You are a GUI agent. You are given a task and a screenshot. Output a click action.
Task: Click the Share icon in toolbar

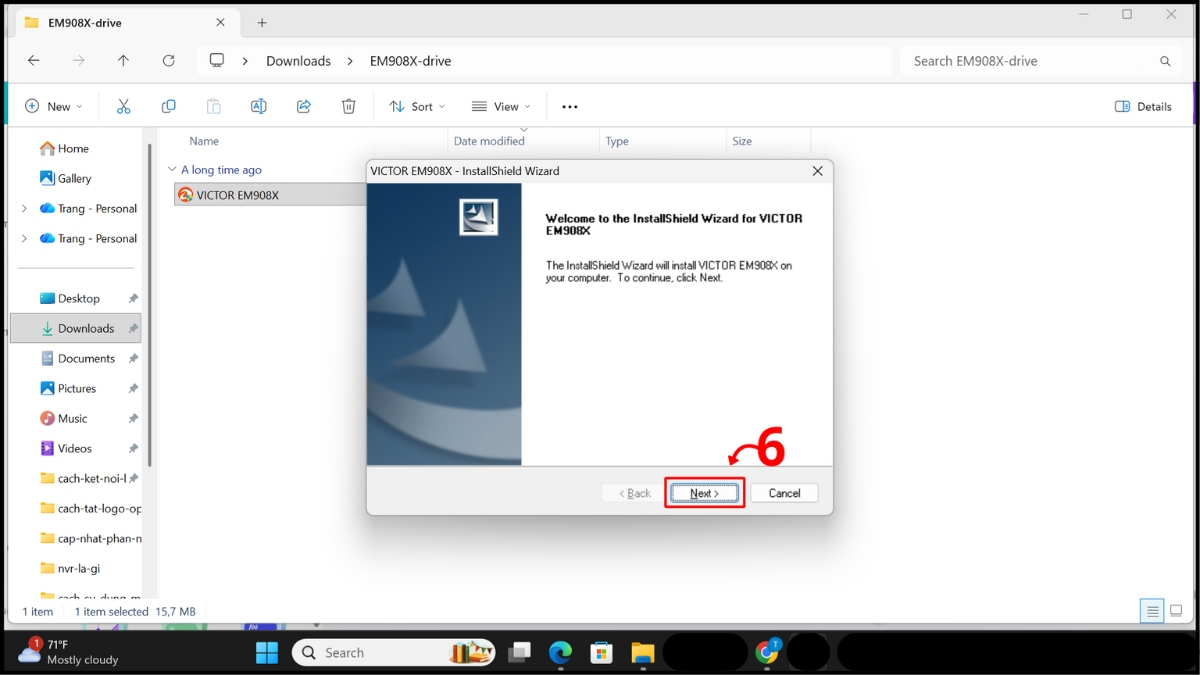click(304, 106)
